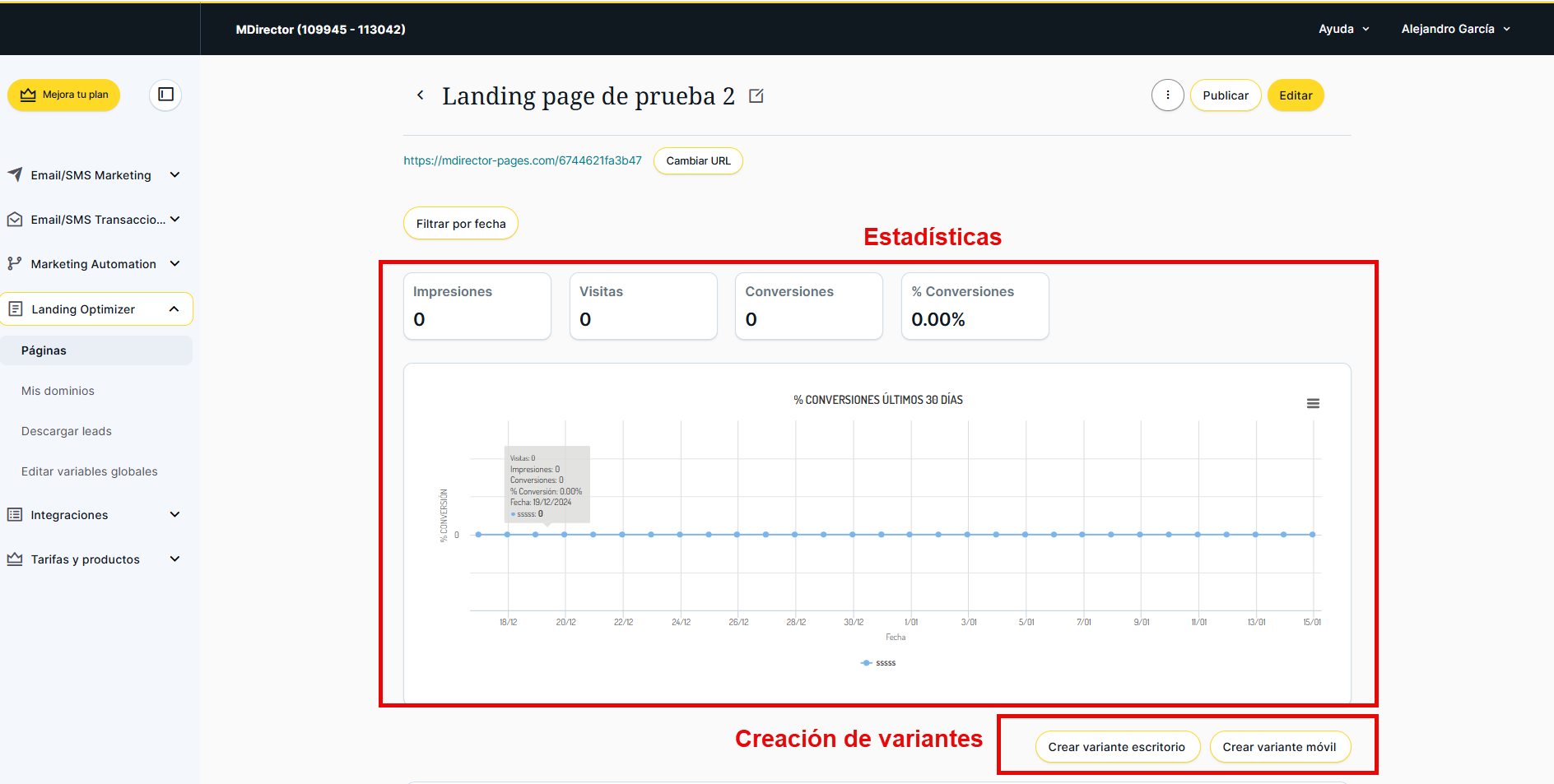
Task: Click the Crear variante móvil button
Action: pos(1279,747)
